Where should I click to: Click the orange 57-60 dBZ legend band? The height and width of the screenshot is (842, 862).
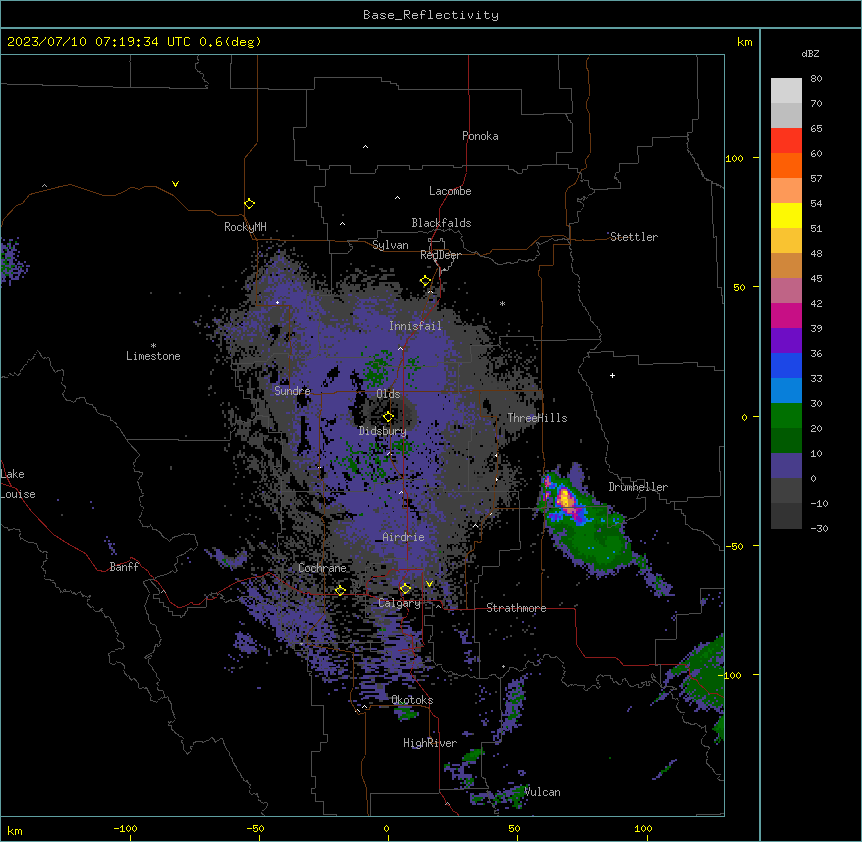pyautogui.click(x=786, y=165)
